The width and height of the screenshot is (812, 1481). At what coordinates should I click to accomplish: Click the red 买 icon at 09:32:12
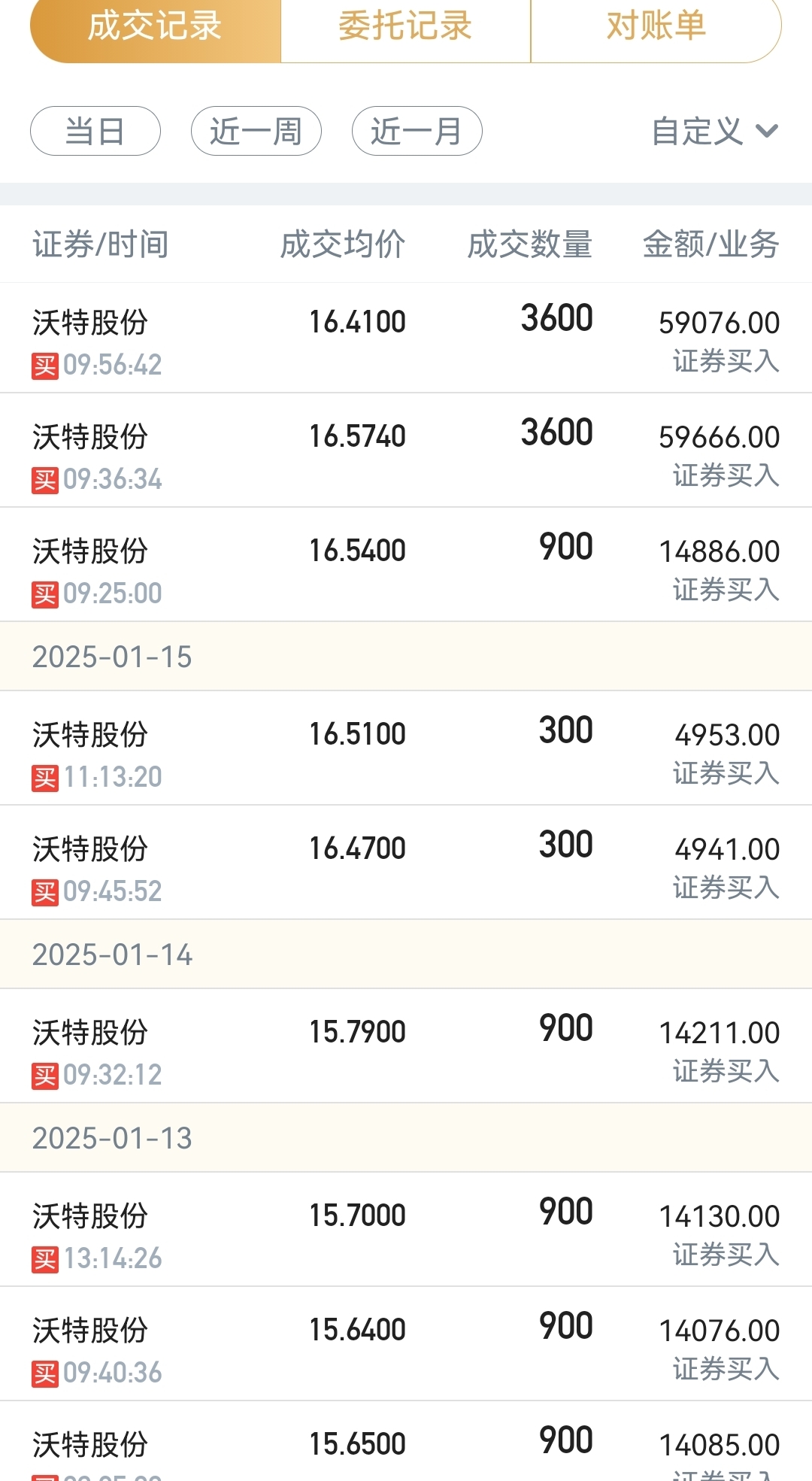(x=45, y=1076)
